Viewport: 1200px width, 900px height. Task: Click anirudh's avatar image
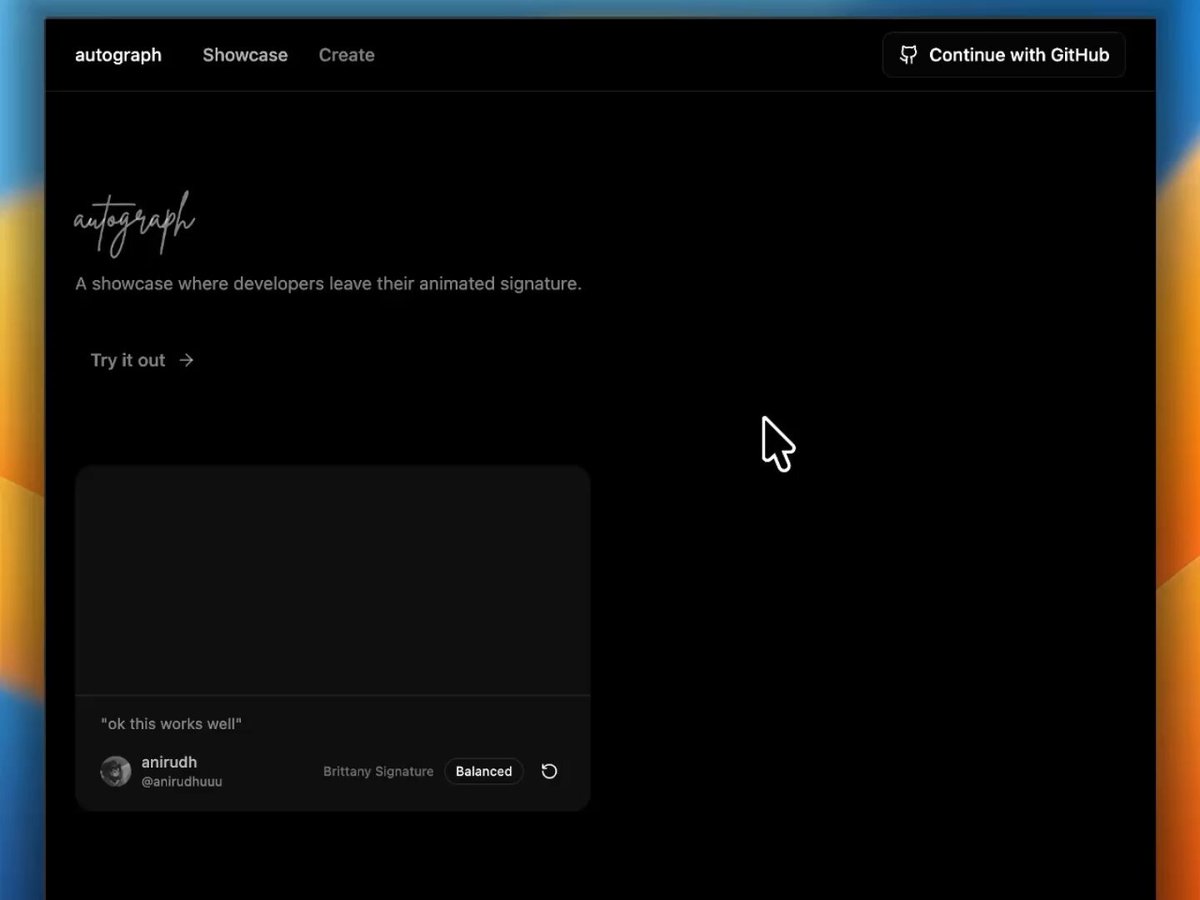click(116, 771)
